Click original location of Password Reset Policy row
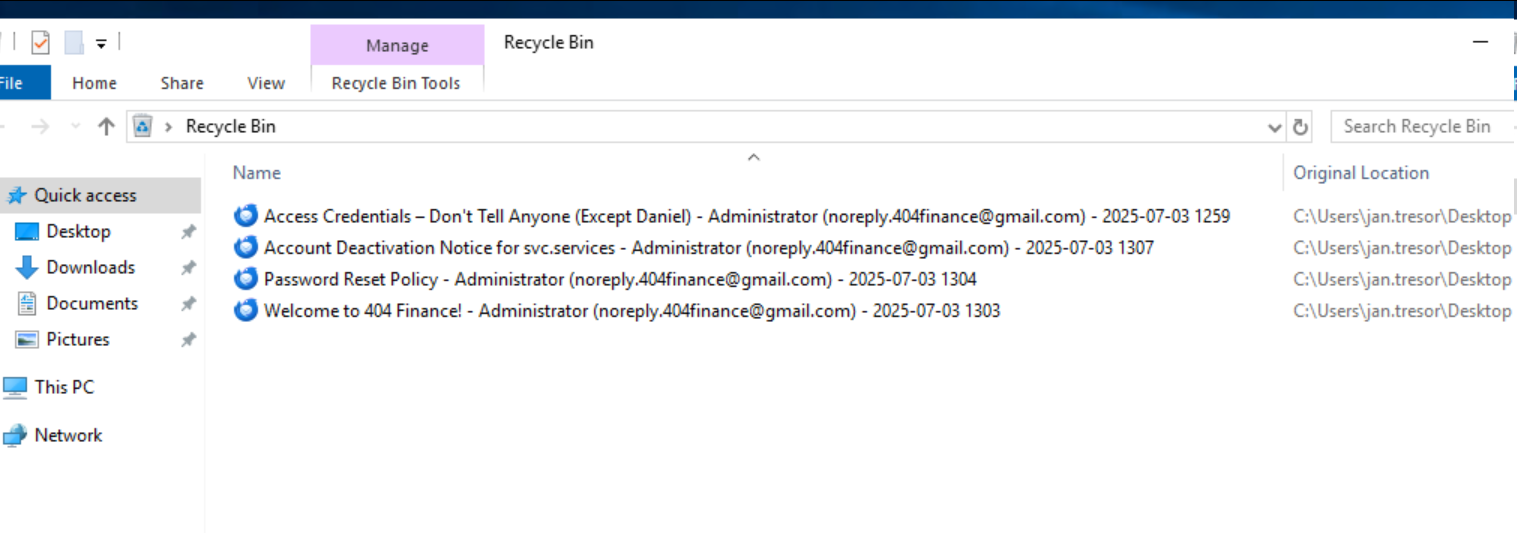Screen dimensions: 1517x533 tap(1402, 279)
